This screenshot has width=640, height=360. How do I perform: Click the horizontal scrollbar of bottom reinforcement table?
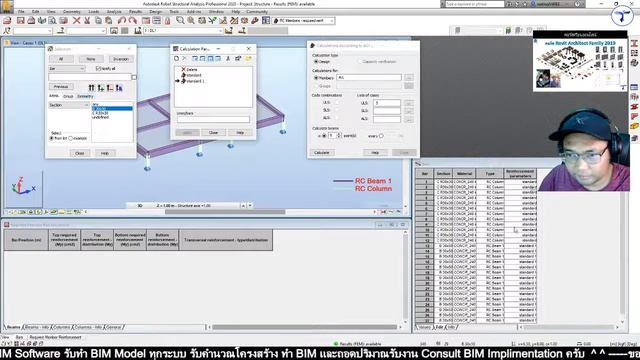pyautogui.click(x=304, y=327)
